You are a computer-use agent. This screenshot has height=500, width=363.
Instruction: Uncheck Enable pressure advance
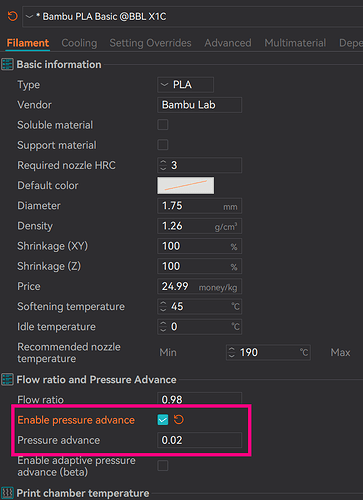tap(163, 420)
